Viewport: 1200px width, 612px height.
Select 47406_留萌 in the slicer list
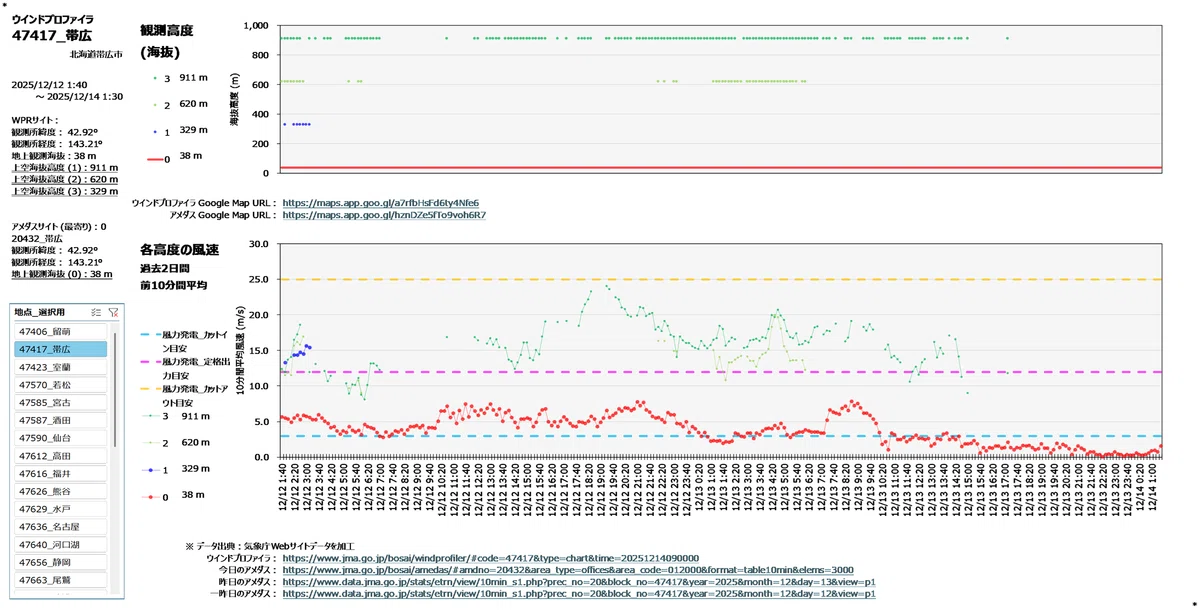60,331
